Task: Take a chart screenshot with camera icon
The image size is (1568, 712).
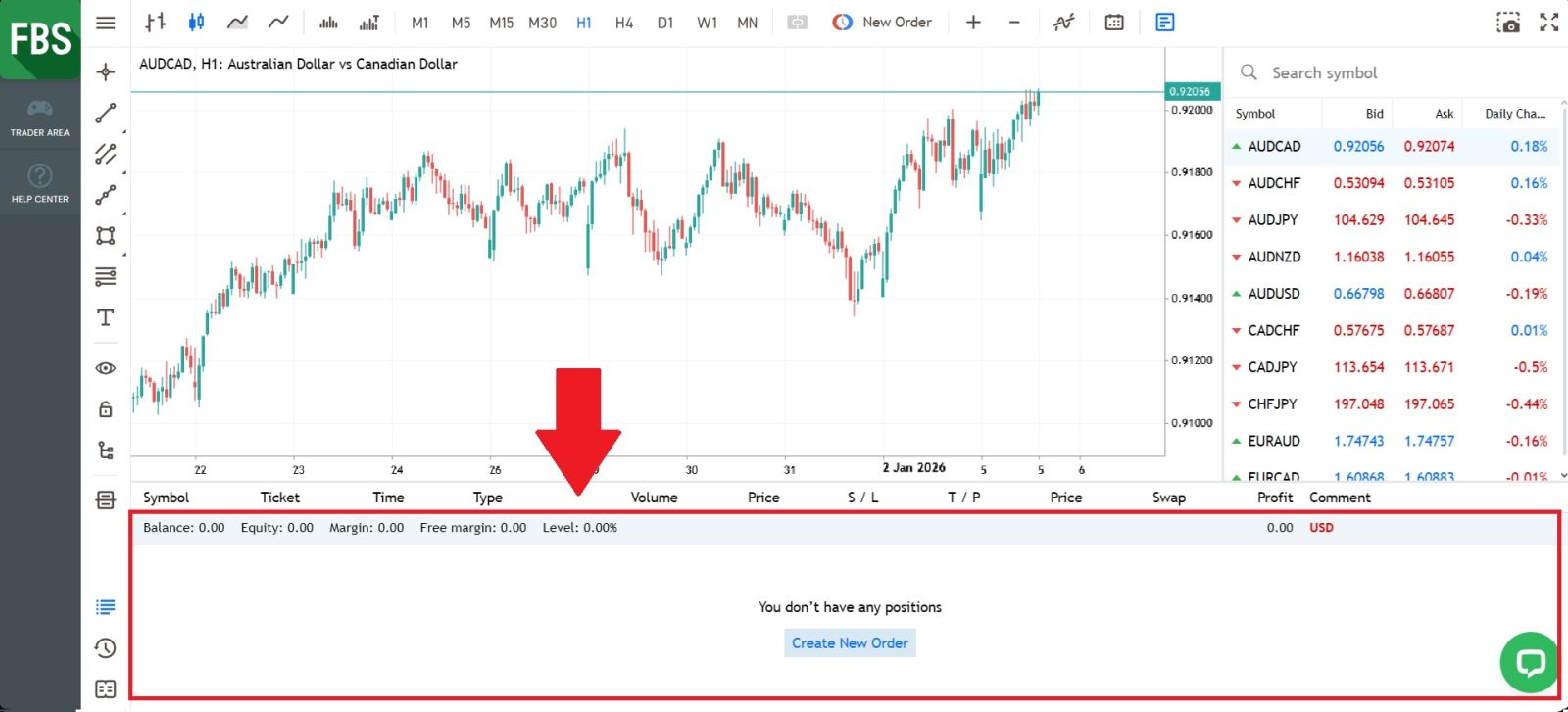Action: (1508, 23)
